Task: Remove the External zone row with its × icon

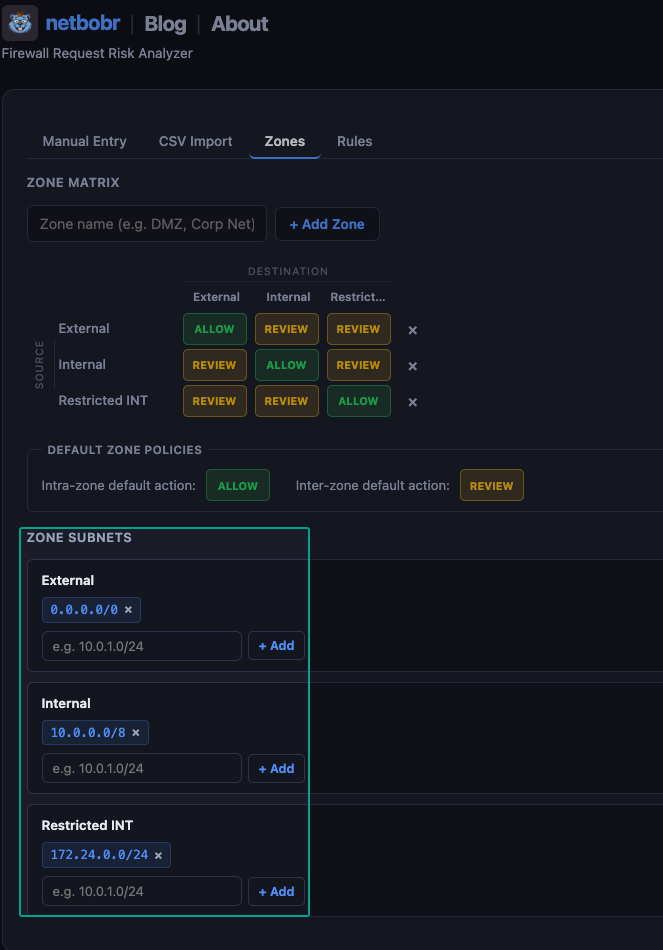Action: pyautogui.click(x=412, y=329)
